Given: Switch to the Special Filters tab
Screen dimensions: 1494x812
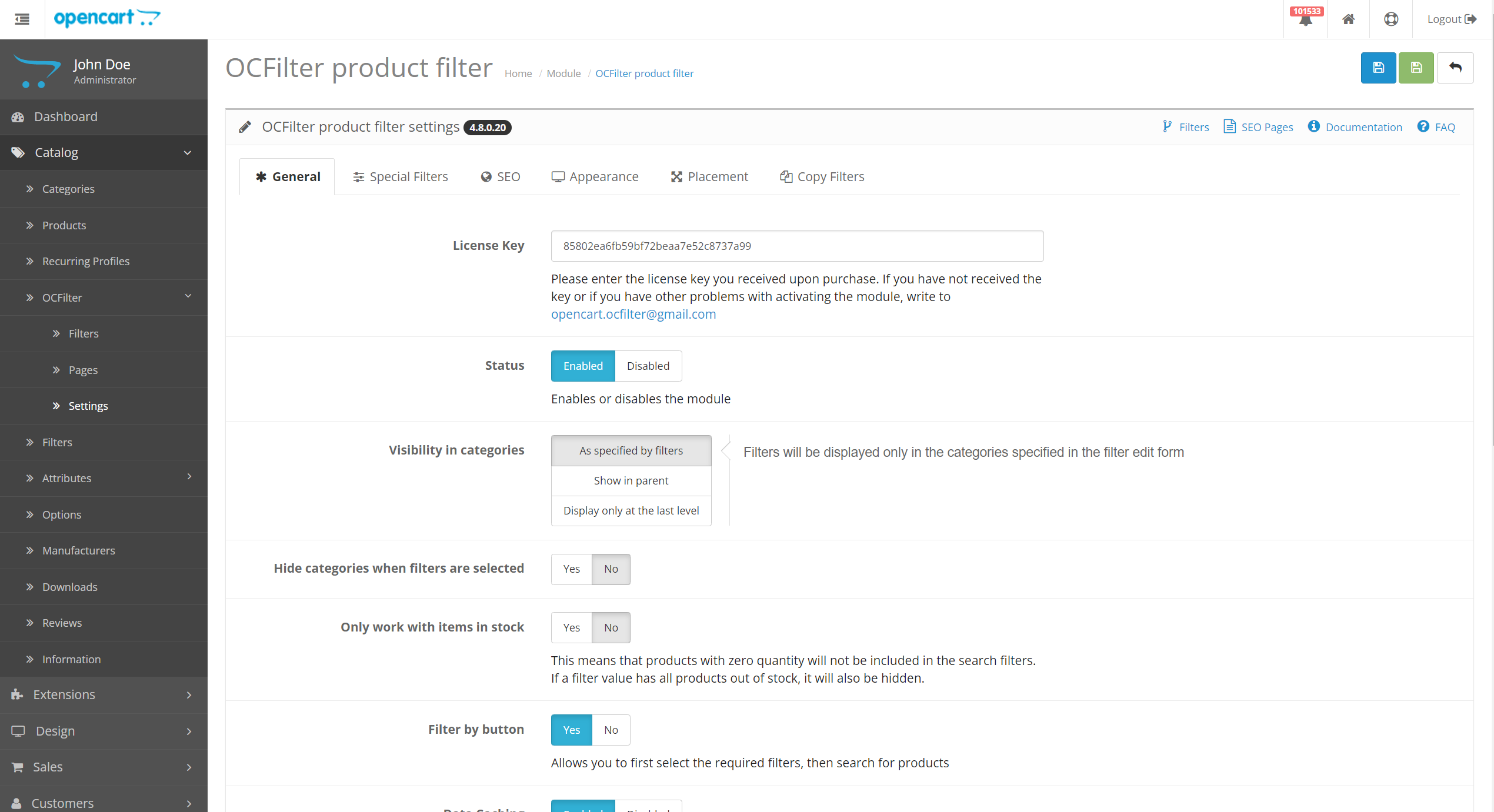Looking at the screenshot, I should coord(400,176).
